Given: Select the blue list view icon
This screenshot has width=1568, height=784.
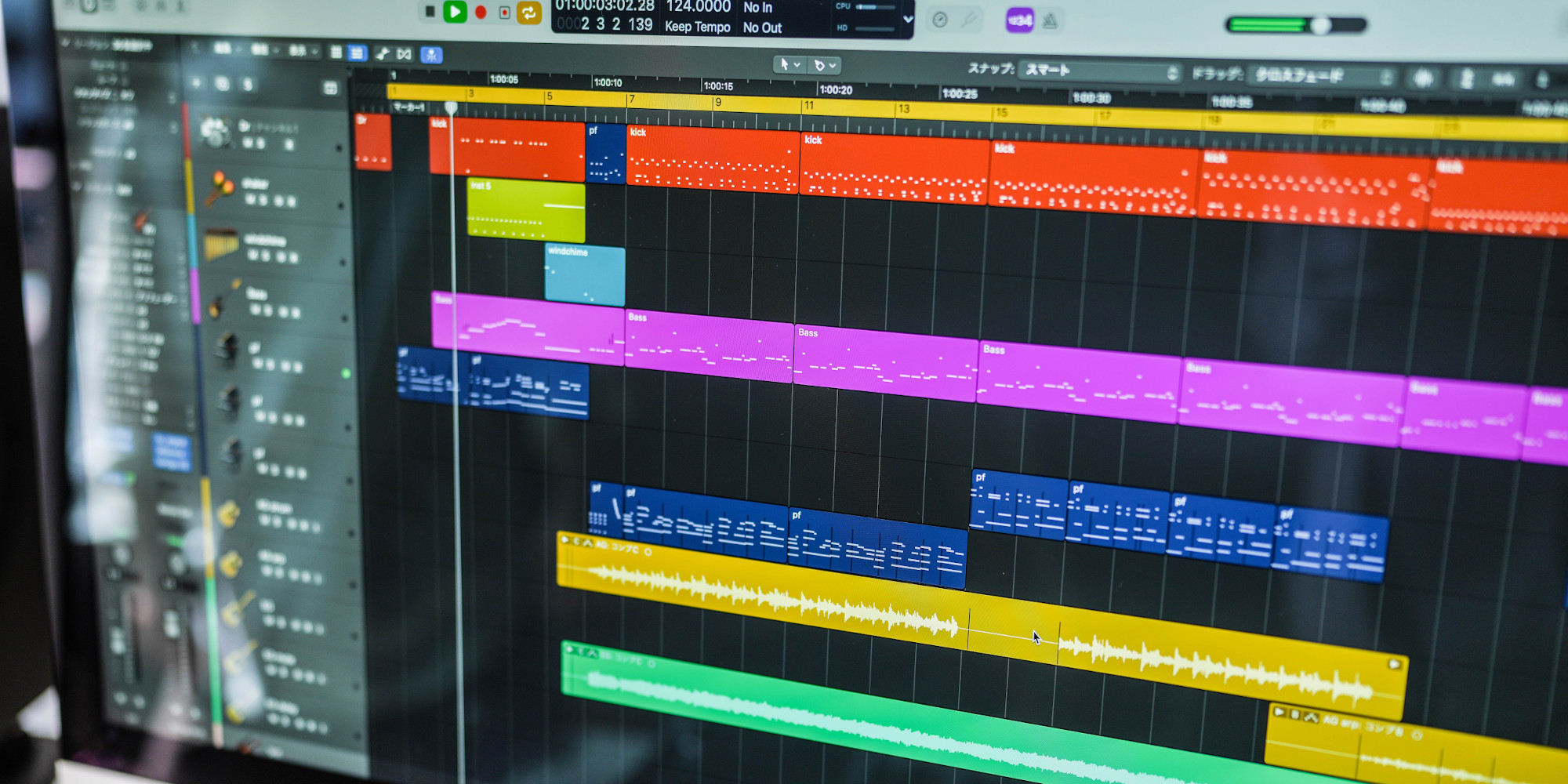Looking at the screenshot, I should (357, 53).
